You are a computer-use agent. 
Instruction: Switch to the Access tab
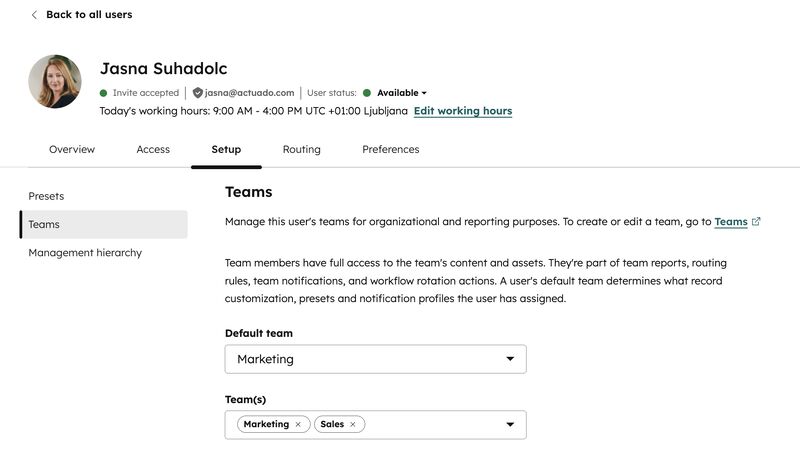tap(153, 150)
